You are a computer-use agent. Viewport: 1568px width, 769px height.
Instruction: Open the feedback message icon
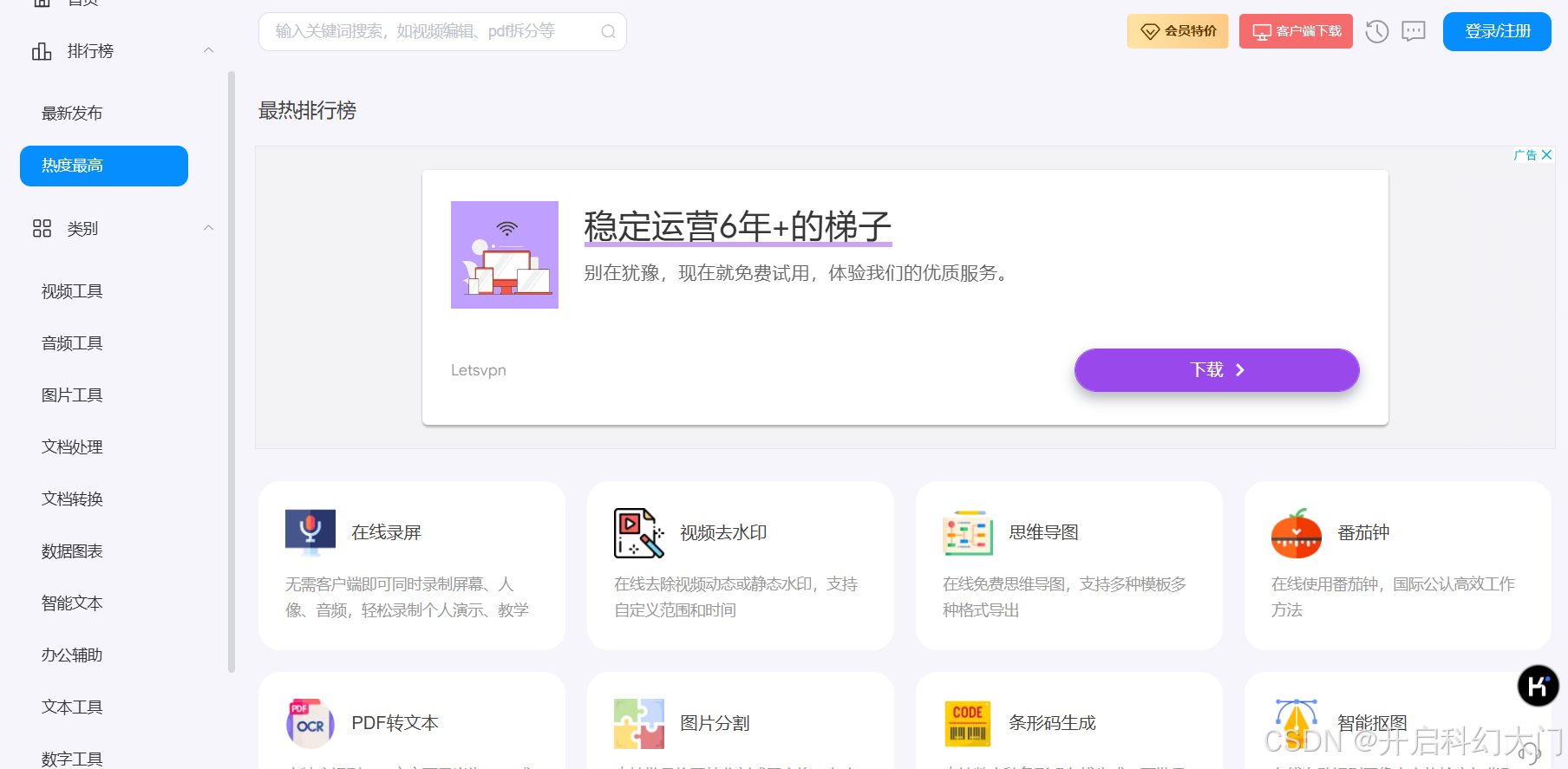[x=1414, y=32]
